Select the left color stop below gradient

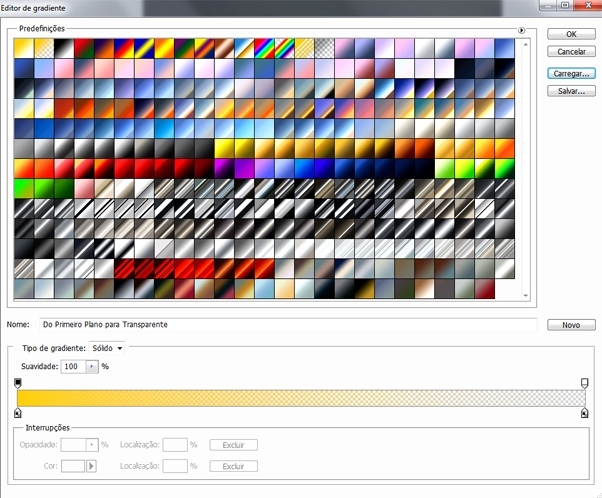tap(18, 413)
